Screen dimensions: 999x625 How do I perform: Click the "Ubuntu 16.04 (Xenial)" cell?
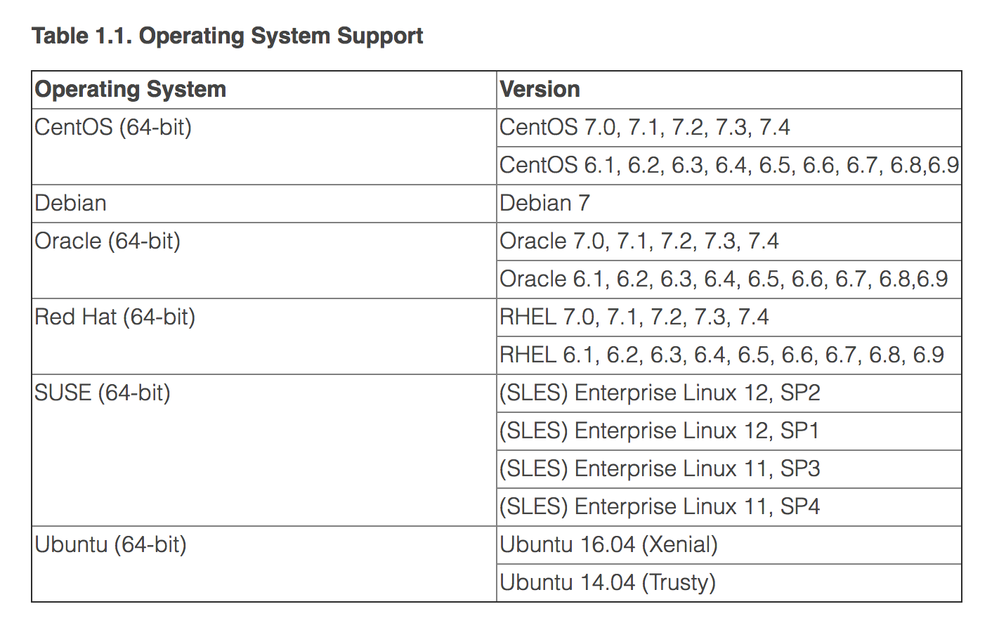(x=608, y=545)
